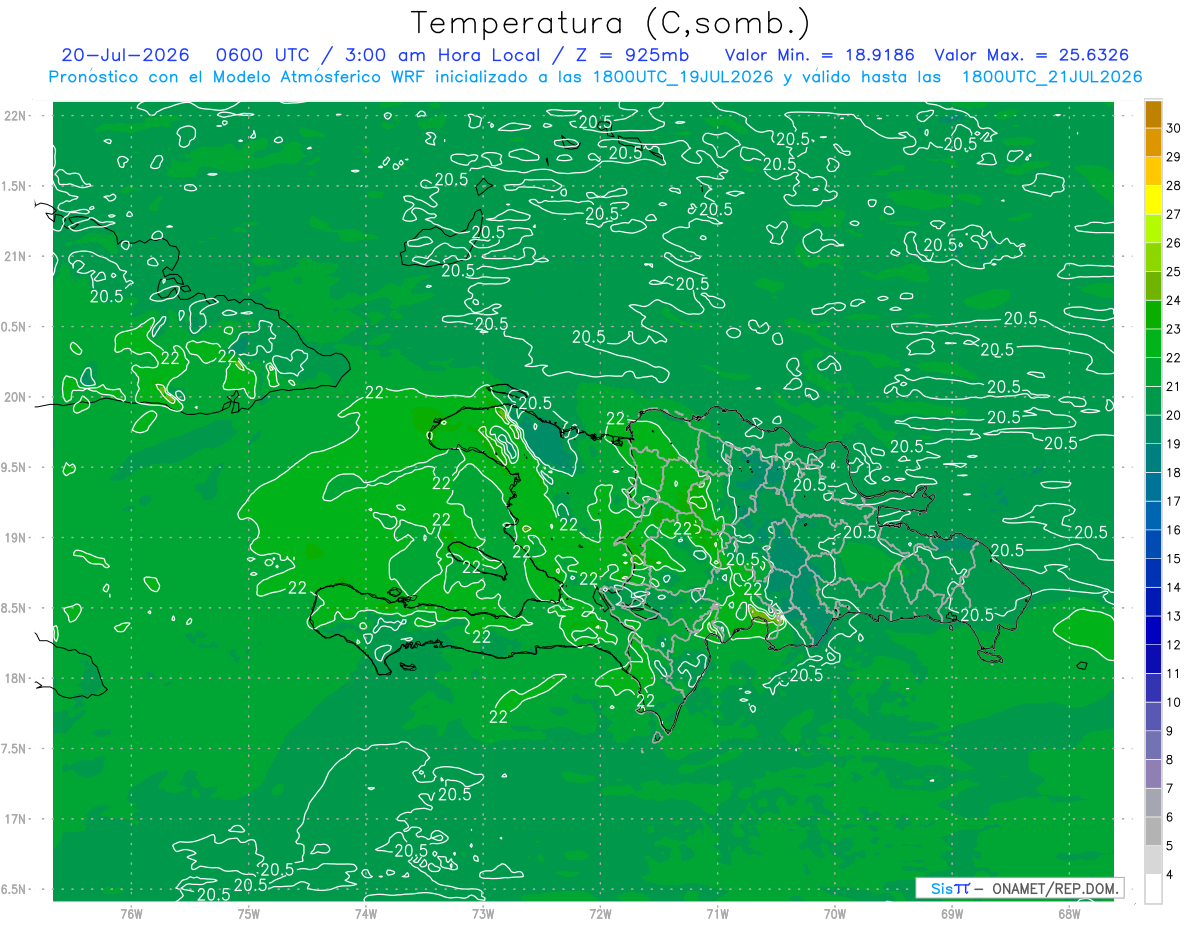Click color scale label "21"

pos(1173,386)
